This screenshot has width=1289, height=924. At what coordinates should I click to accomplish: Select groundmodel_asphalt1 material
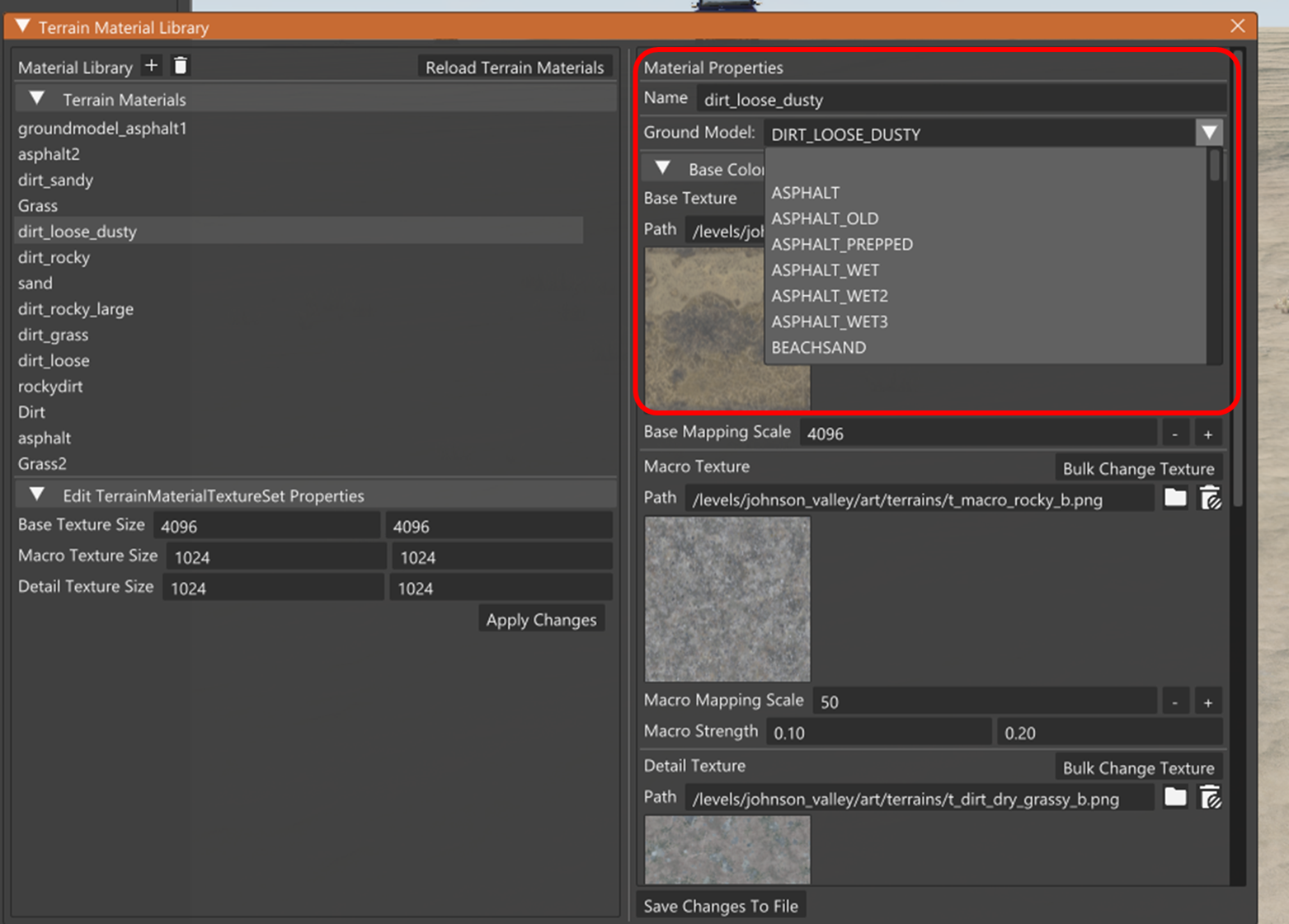(x=102, y=129)
